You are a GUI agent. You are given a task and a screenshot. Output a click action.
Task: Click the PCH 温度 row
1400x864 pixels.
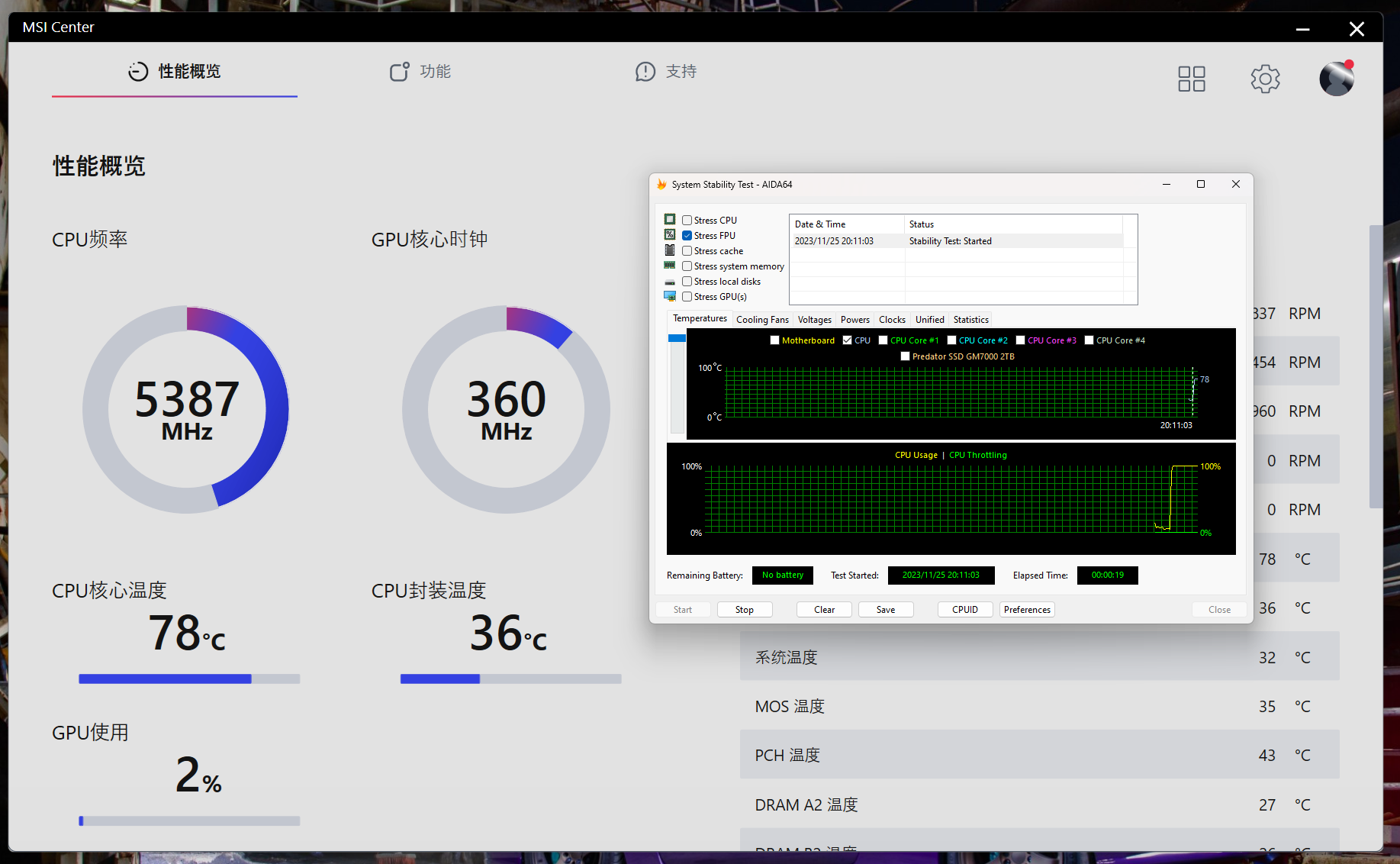coord(1039,755)
